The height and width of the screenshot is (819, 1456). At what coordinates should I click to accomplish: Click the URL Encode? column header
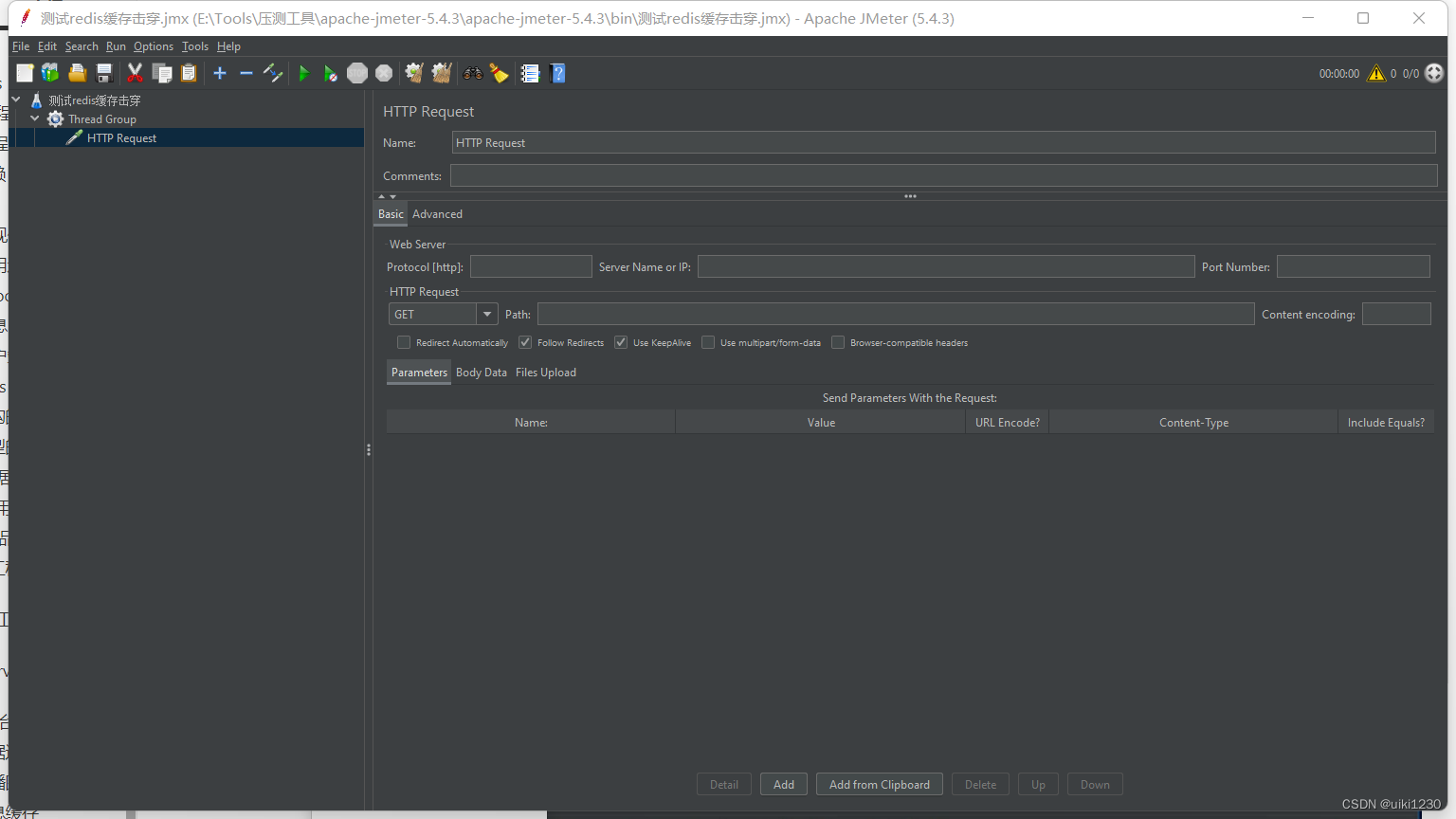coord(1008,422)
